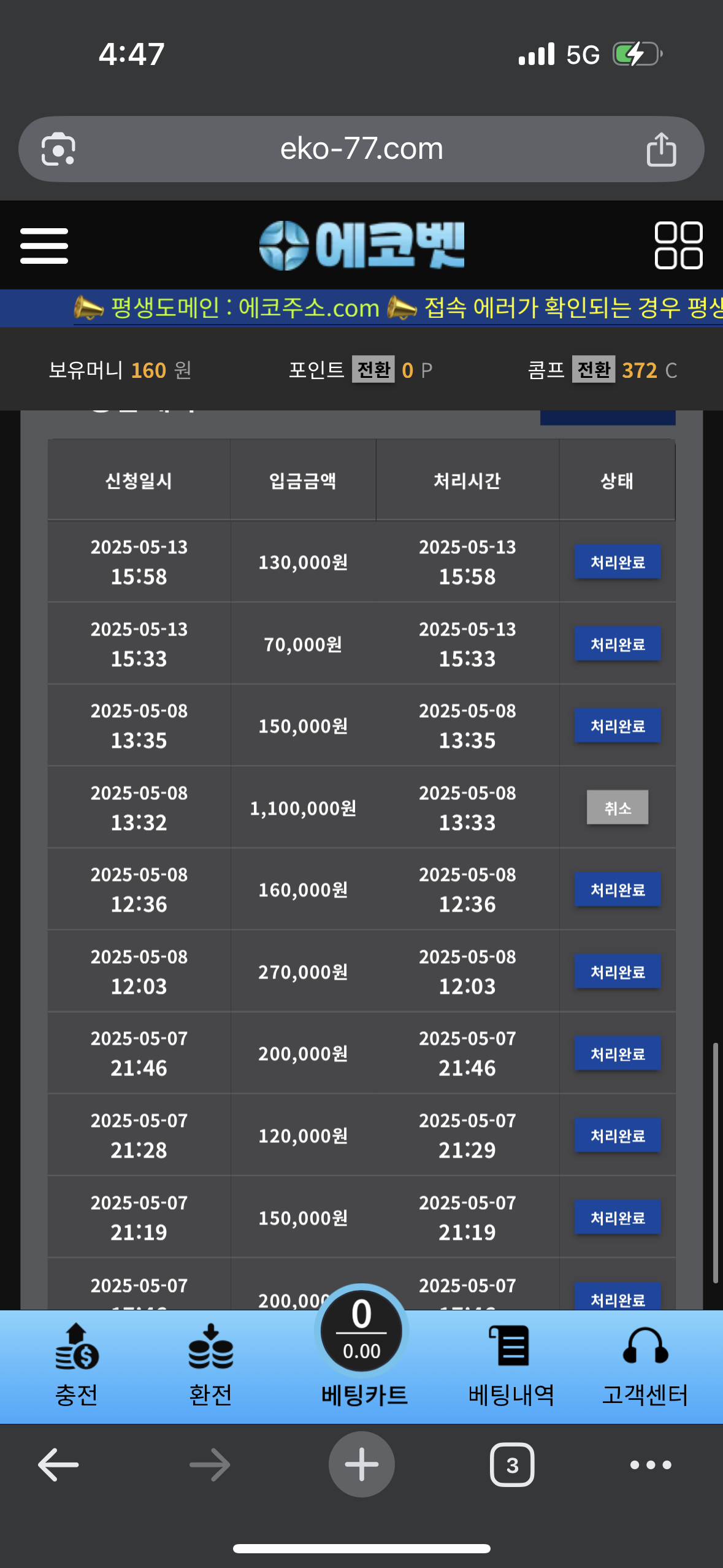Tap the browser share icon

point(661,149)
